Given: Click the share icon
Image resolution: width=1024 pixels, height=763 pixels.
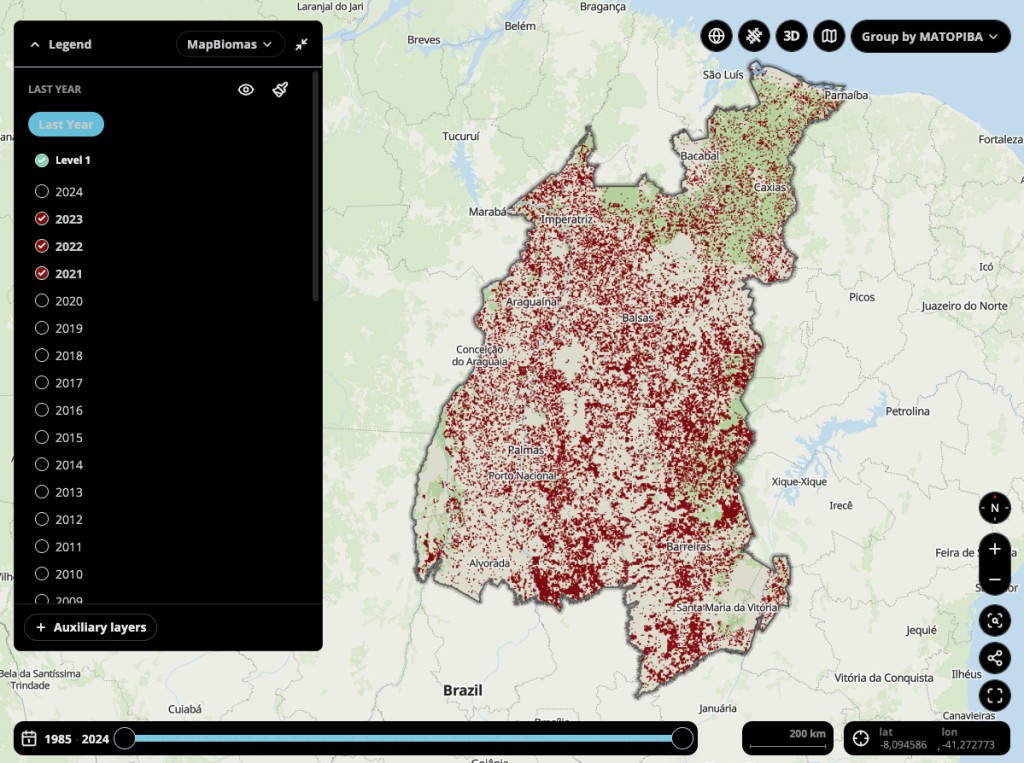Looking at the screenshot, I should 994,658.
